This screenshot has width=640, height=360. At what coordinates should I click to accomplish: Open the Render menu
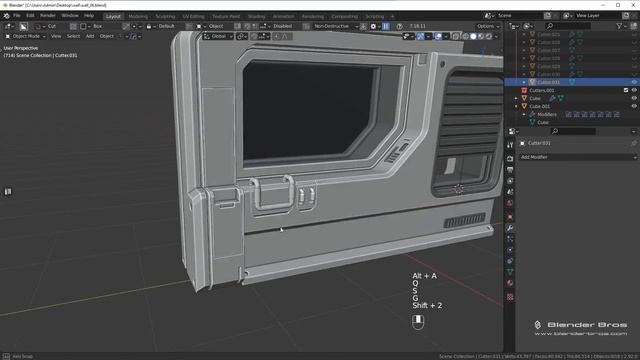[48, 16]
